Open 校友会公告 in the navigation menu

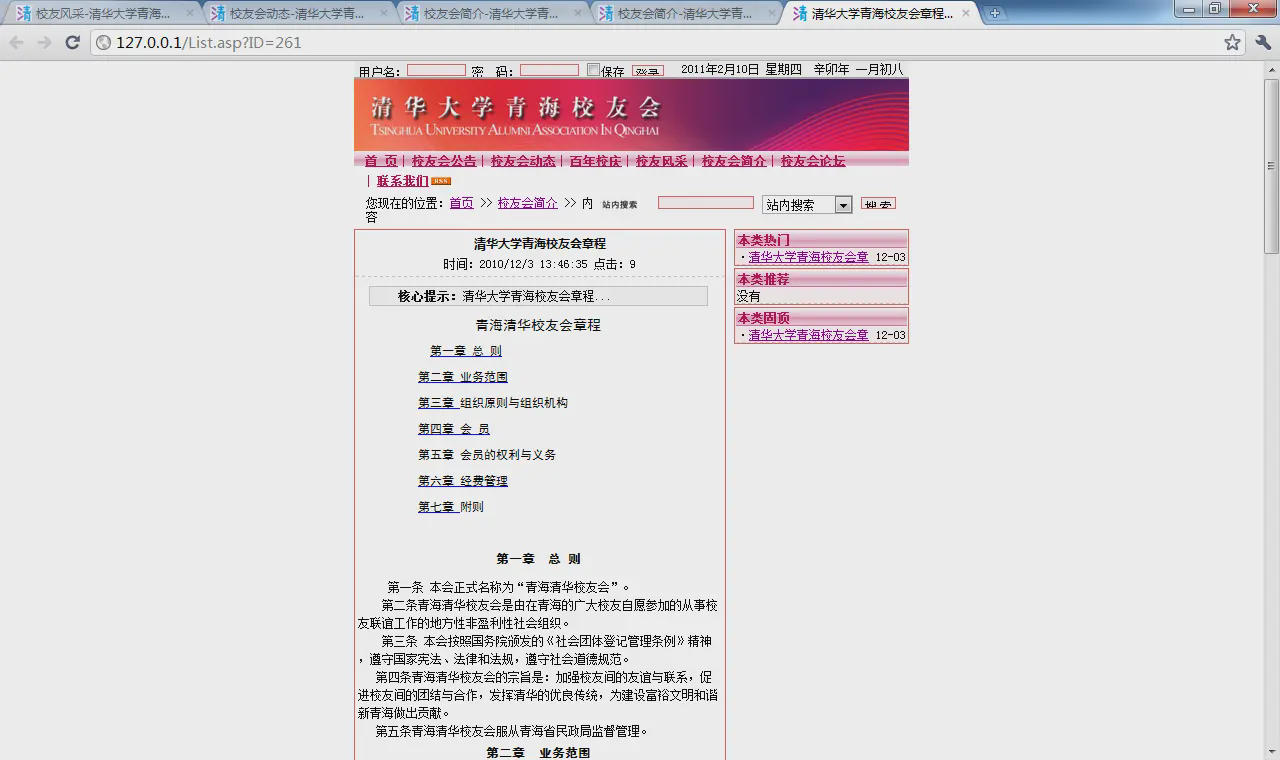tap(444, 161)
